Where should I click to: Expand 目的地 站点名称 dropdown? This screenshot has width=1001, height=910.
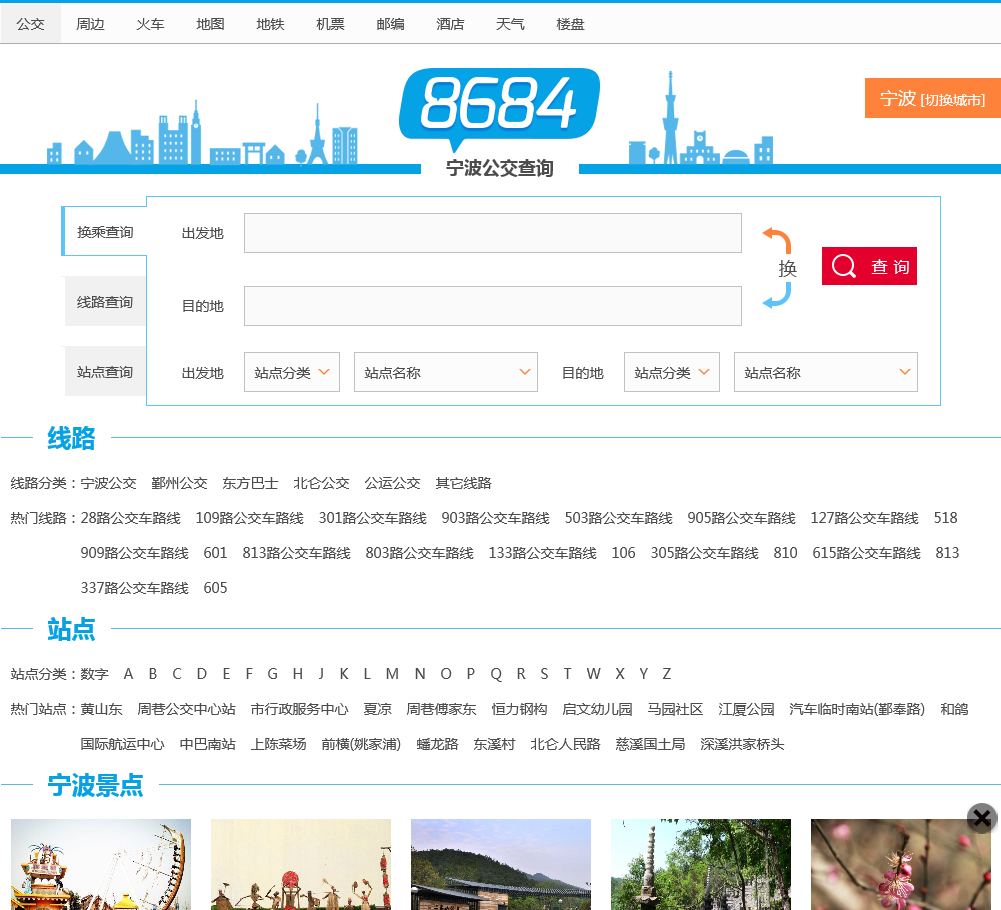[x=825, y=372]
